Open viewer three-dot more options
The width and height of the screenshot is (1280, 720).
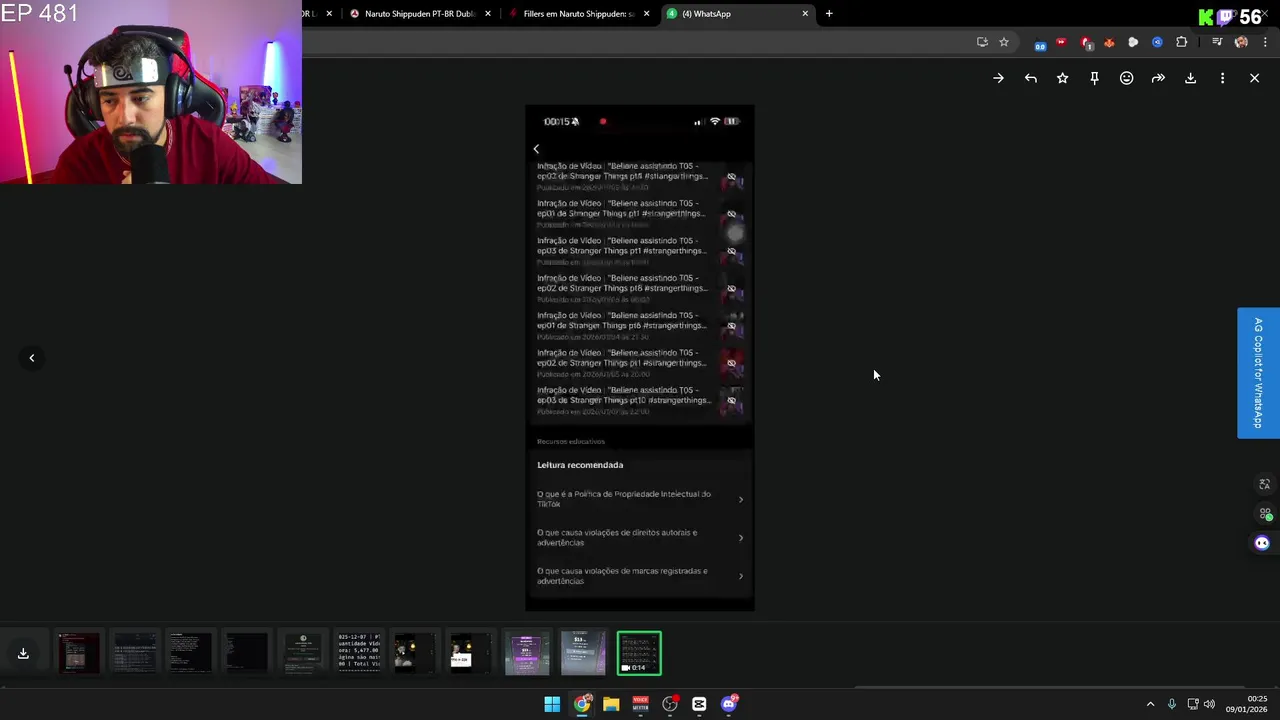point(1222,78)
